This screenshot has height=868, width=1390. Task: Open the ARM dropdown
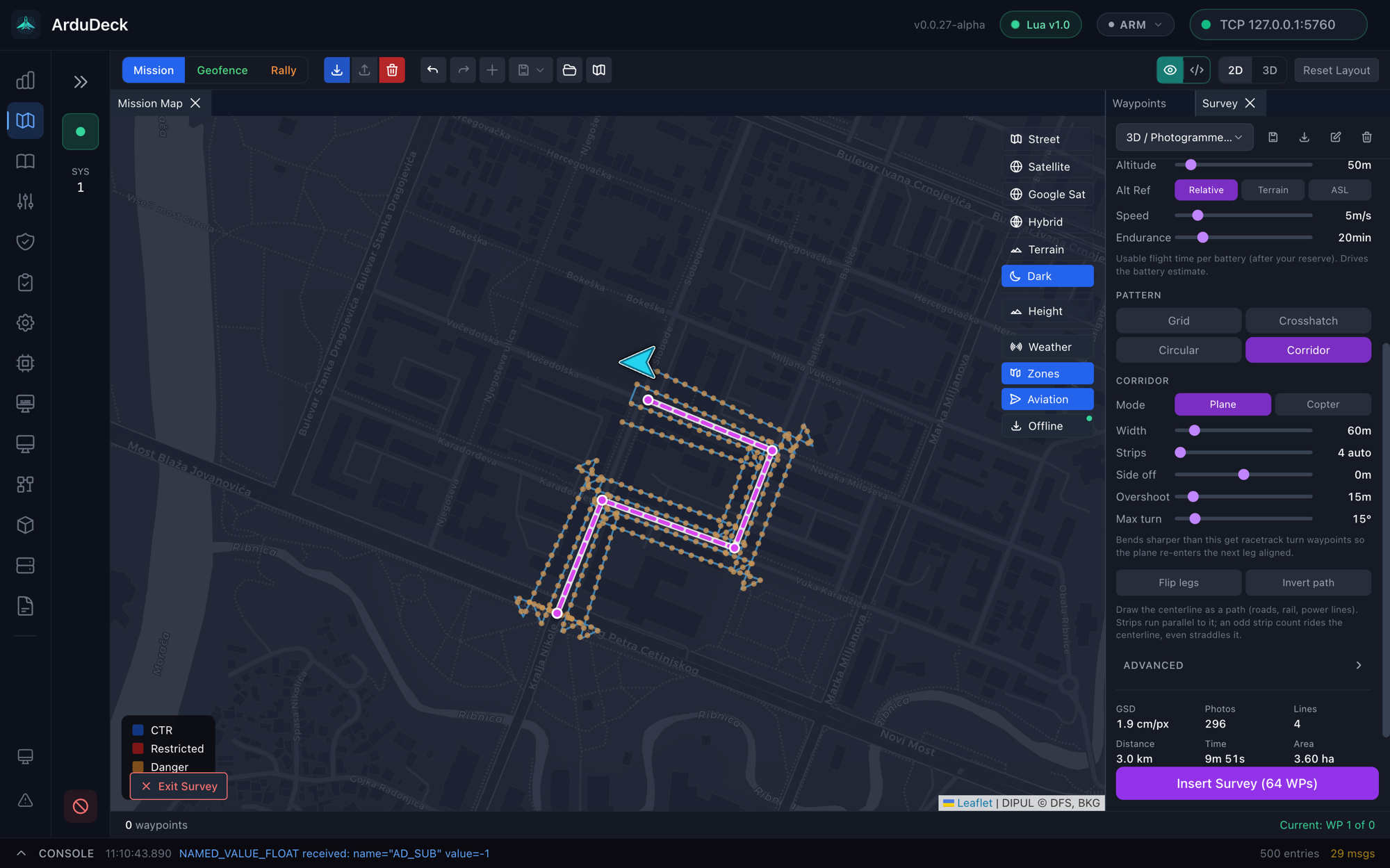pos(1135,25)
